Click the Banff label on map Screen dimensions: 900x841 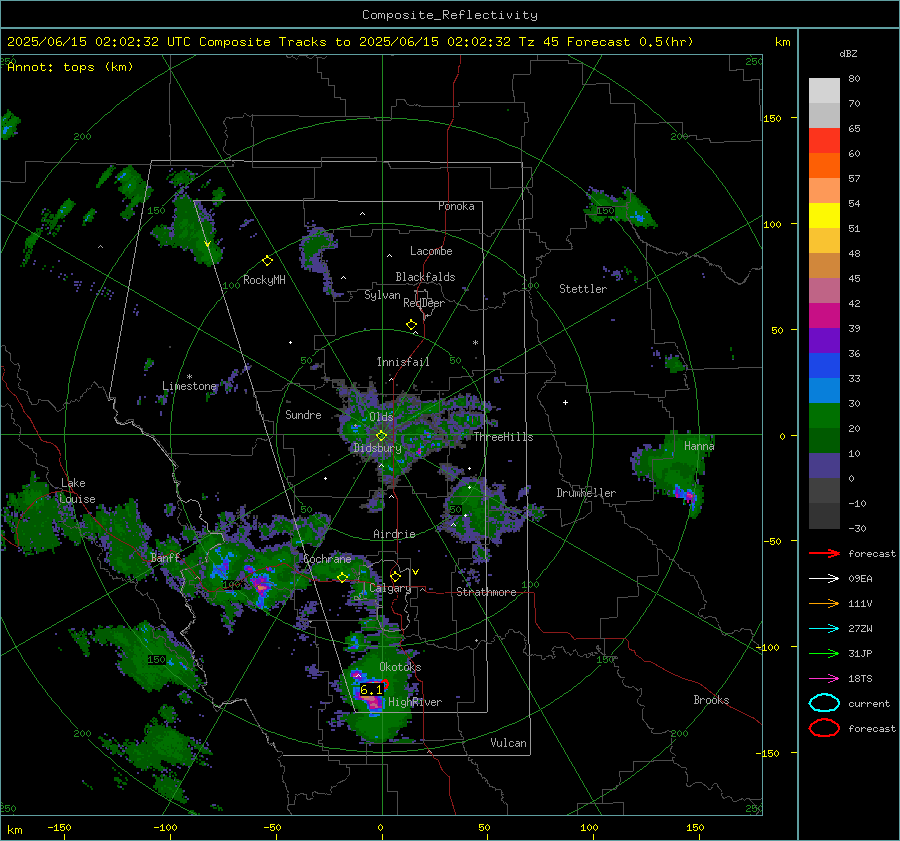tap(165, 557)
